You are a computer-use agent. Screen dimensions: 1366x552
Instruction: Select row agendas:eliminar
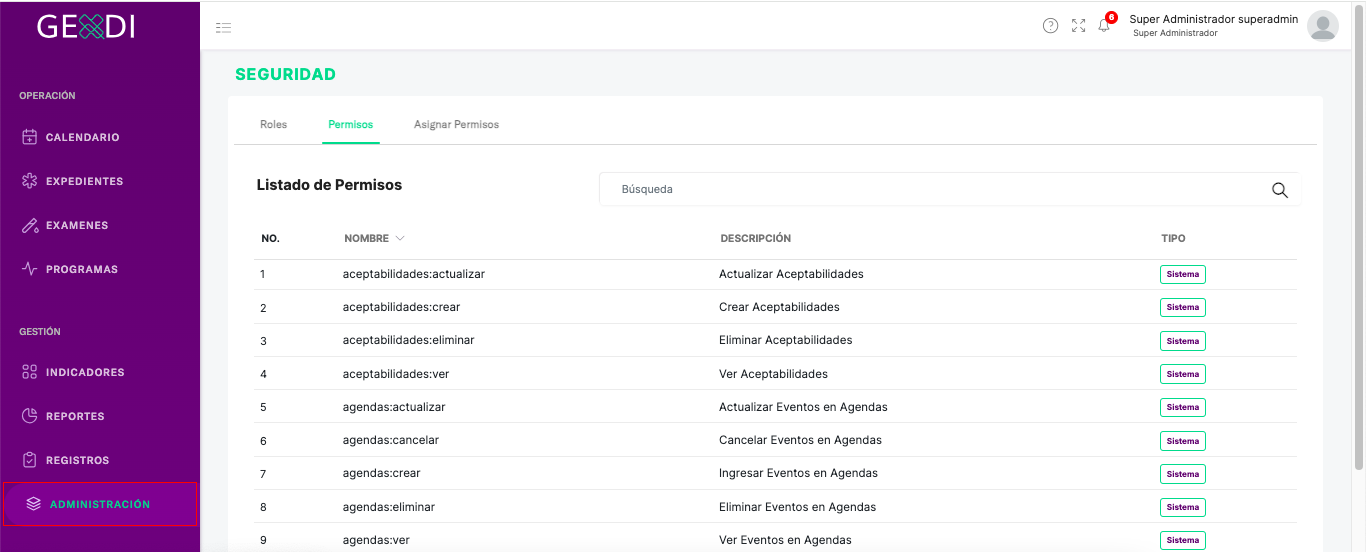[775, 507]
